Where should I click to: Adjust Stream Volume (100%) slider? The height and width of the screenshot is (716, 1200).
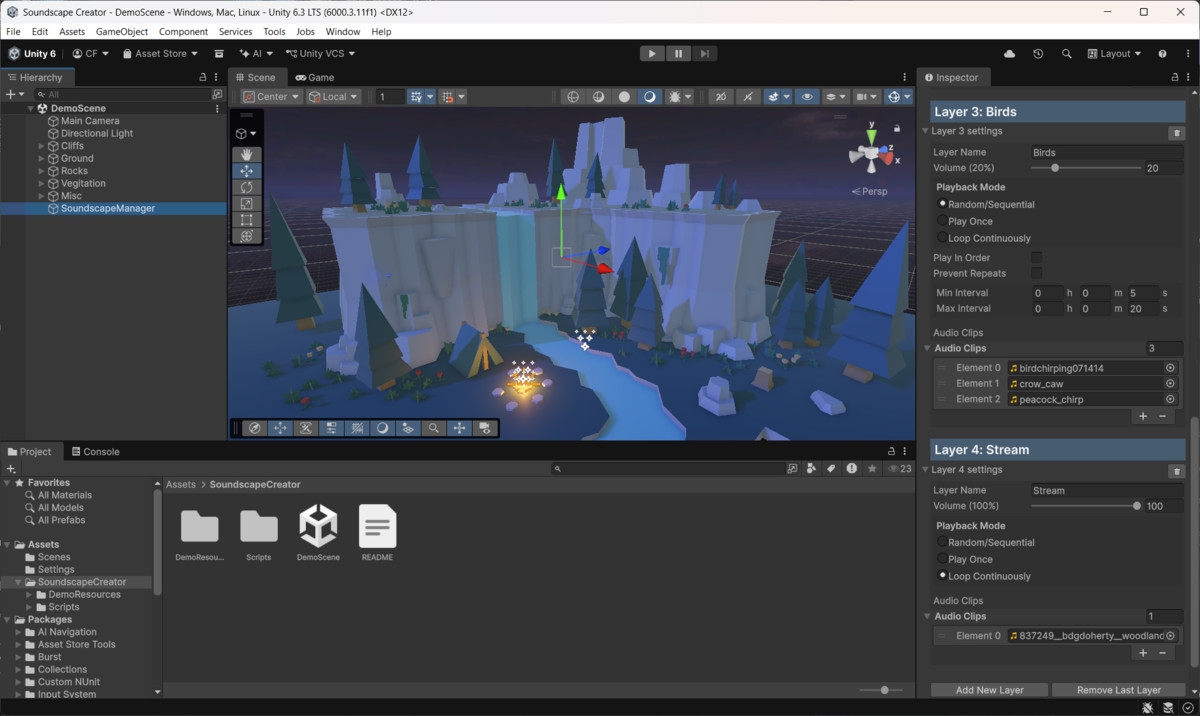coord(1086,506)
